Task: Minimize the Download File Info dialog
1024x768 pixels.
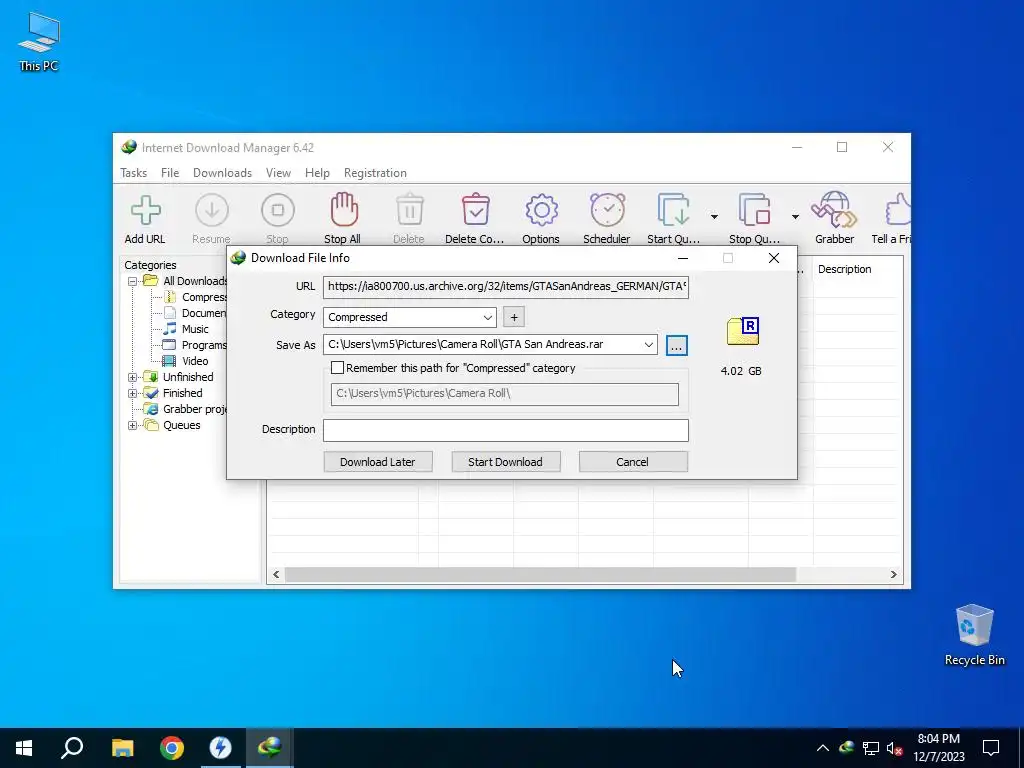Action: click(683, 258)
